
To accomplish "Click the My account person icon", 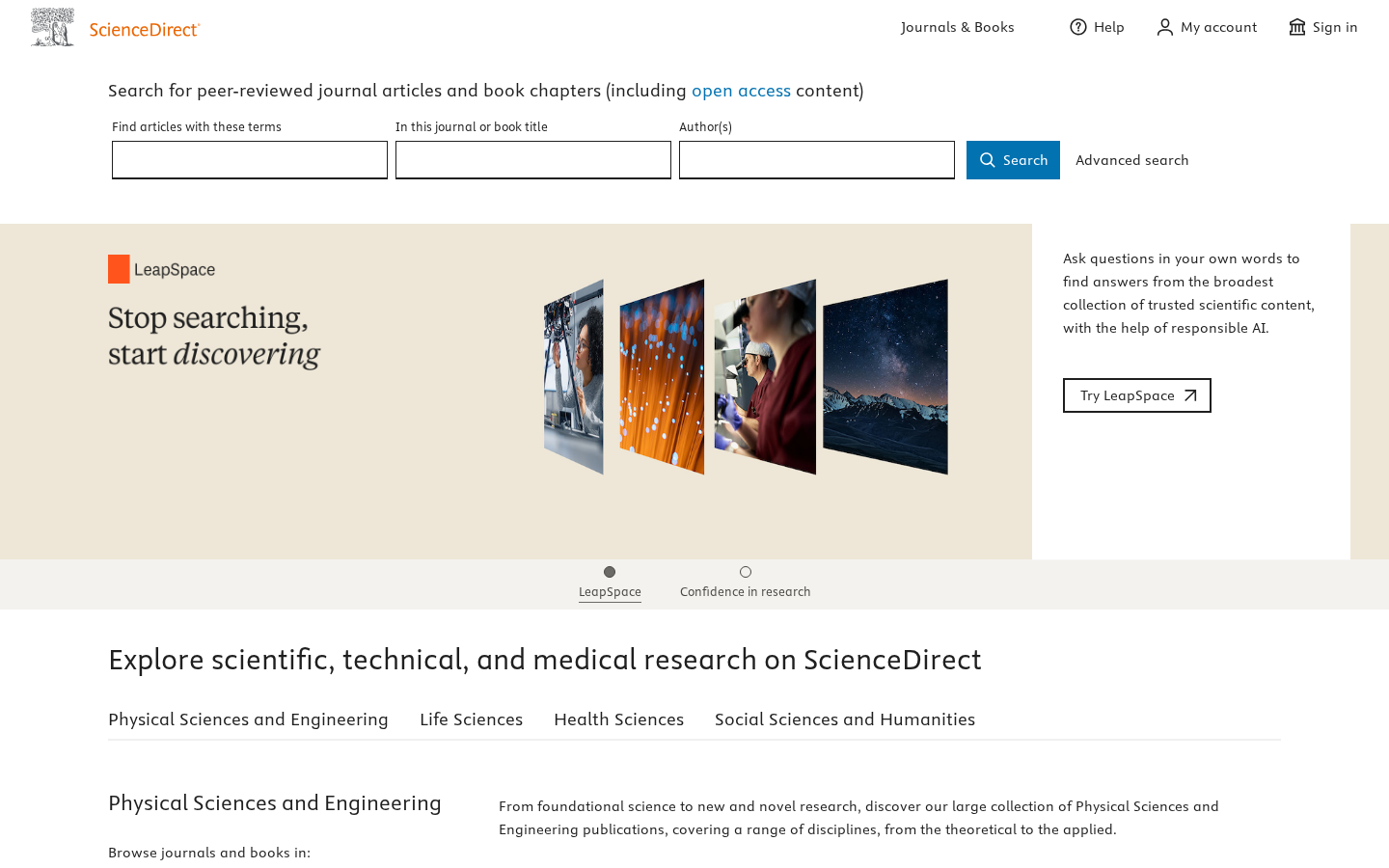I will (1165, 27).
